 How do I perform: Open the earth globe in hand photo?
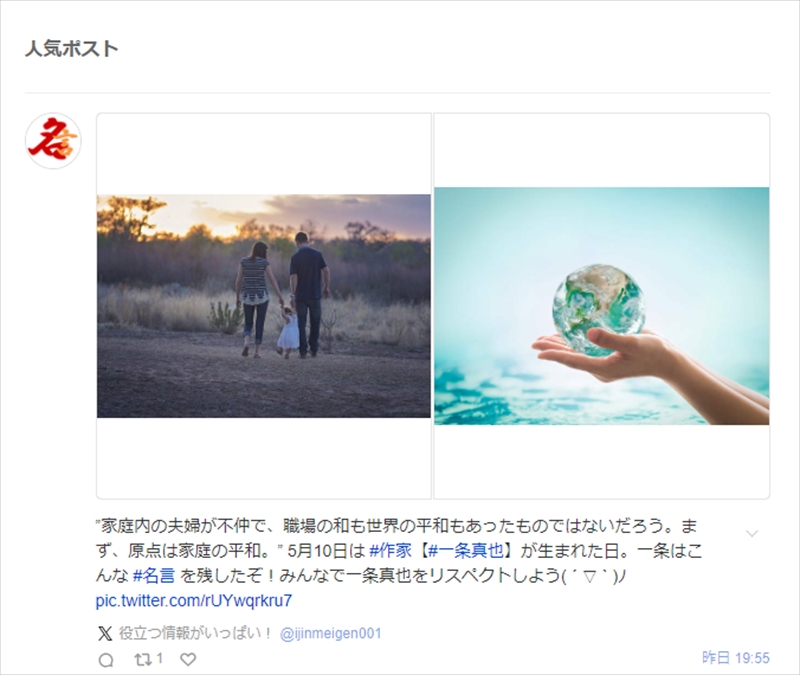tap(602, 306)
